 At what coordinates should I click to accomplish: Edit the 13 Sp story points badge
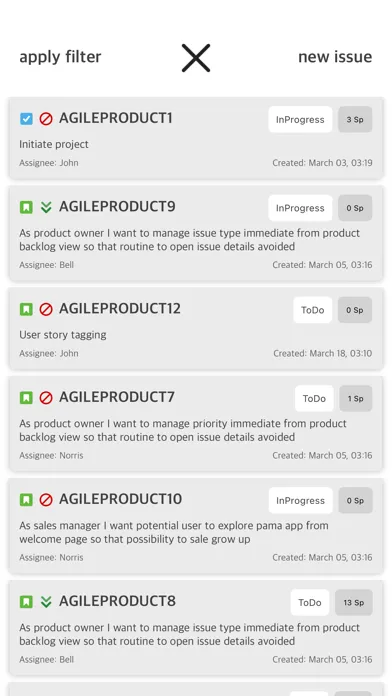point(354,602)
